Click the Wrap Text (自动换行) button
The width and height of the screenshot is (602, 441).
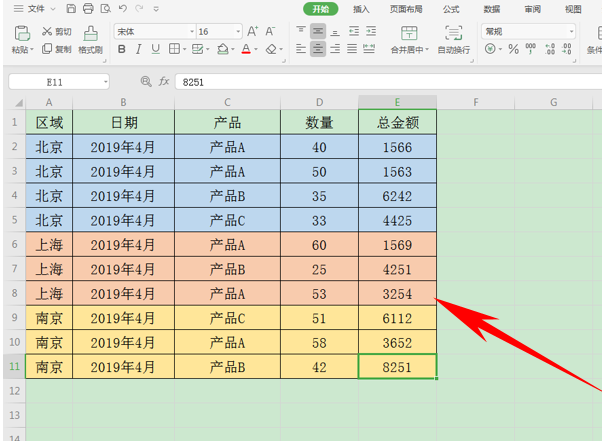pyautogui.click(x=453, y=40)
